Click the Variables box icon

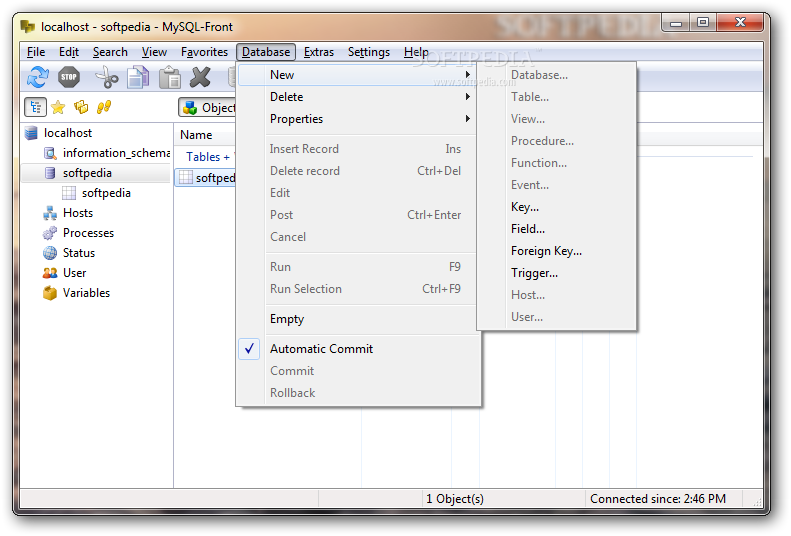pyautogui.click(x=50, y=293)
